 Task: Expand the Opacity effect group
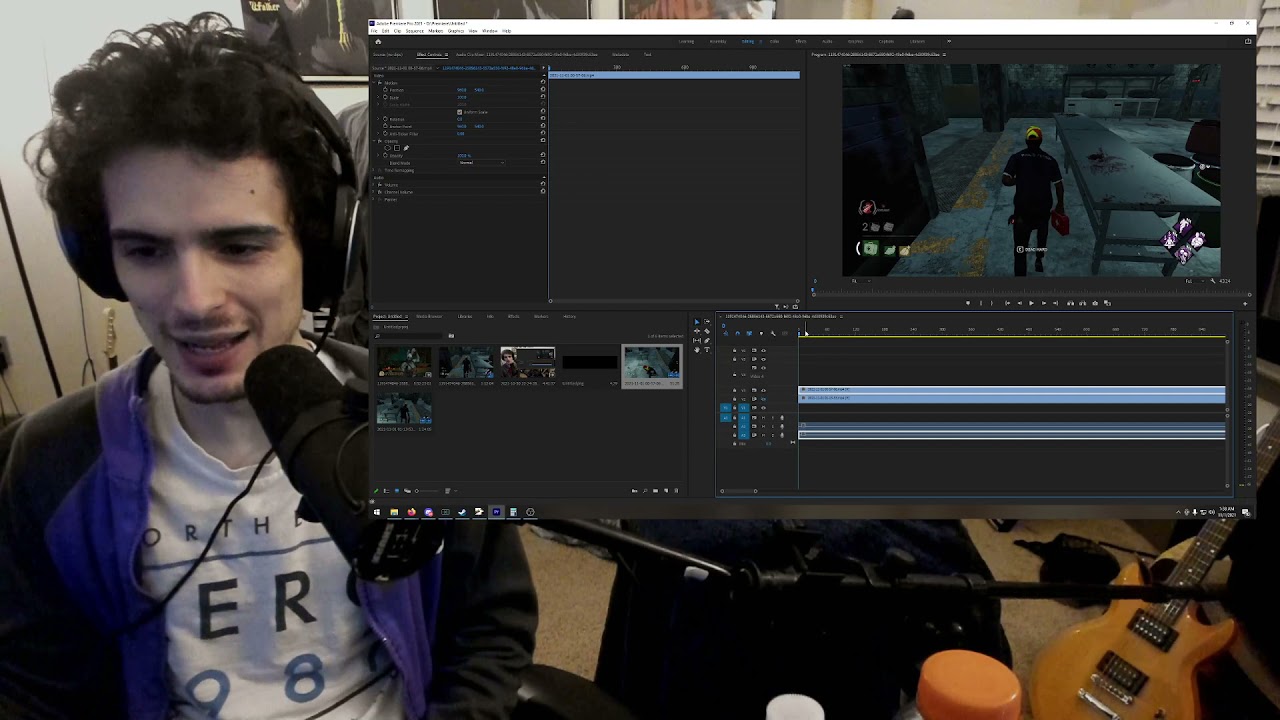[374, 141]
